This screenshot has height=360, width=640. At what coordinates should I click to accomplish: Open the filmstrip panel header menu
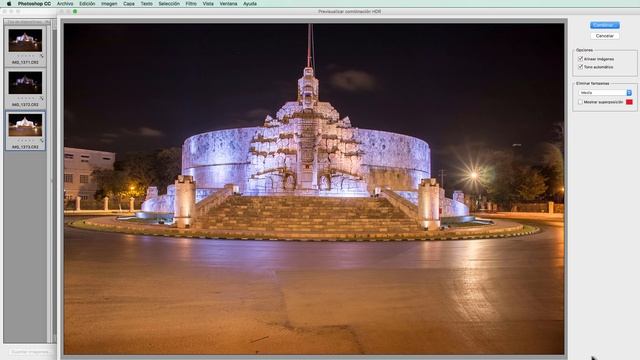(48, 22)
